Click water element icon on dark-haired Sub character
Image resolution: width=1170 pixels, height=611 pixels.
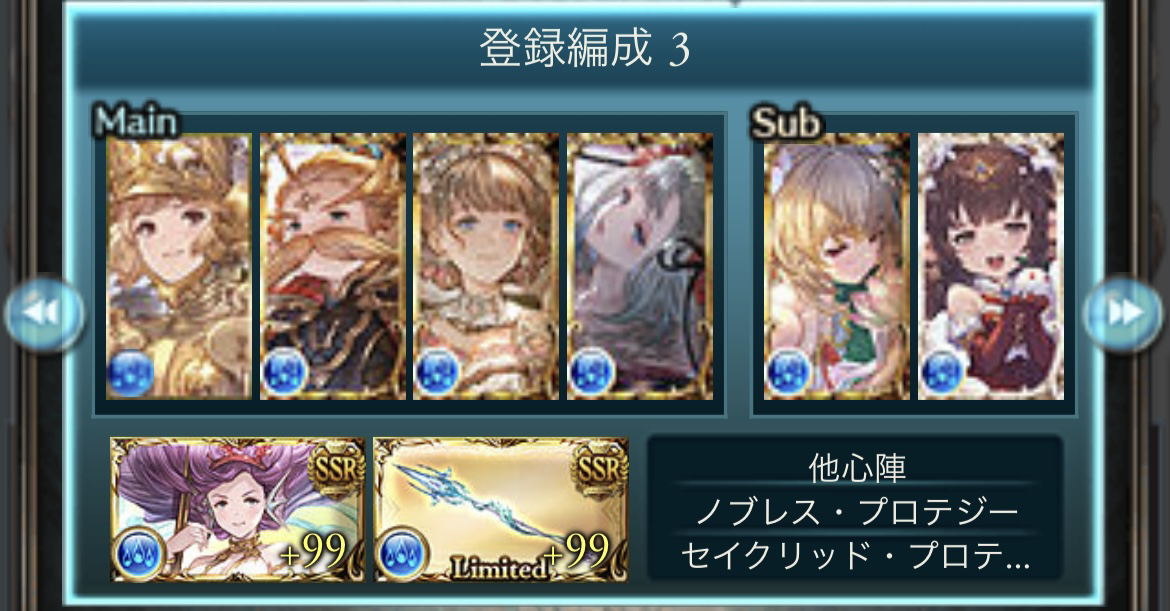coord(942,372)
